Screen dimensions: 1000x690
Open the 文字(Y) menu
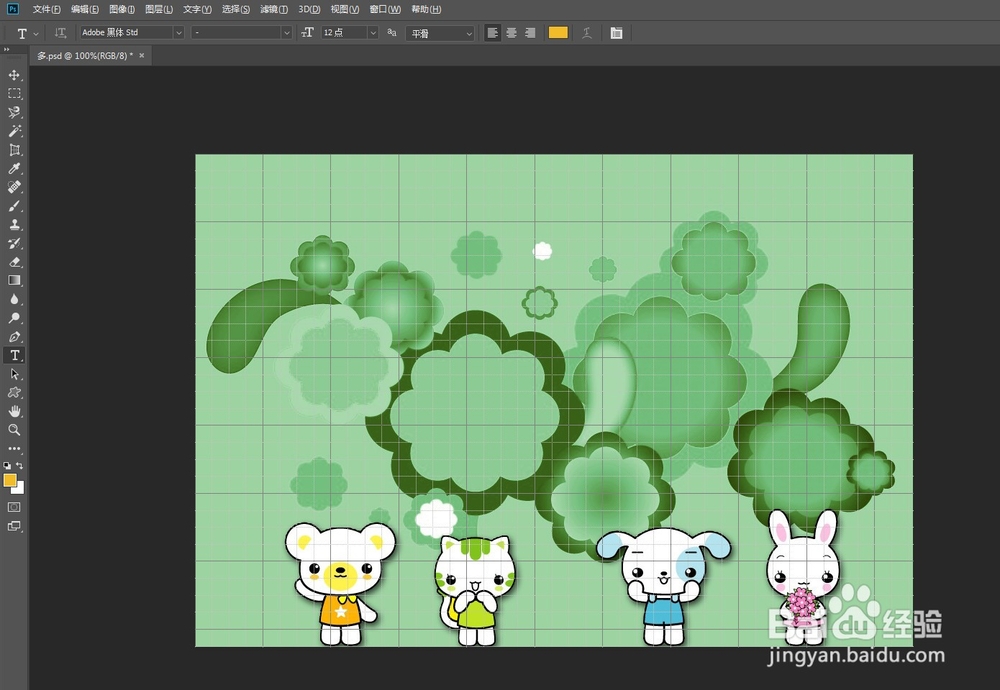[197, 9]
